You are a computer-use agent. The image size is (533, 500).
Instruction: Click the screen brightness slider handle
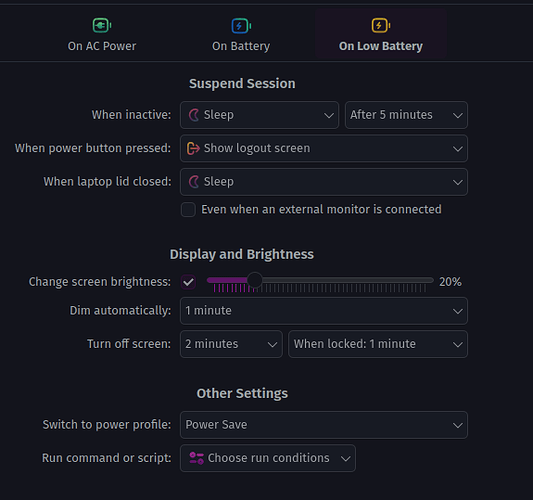255,280
